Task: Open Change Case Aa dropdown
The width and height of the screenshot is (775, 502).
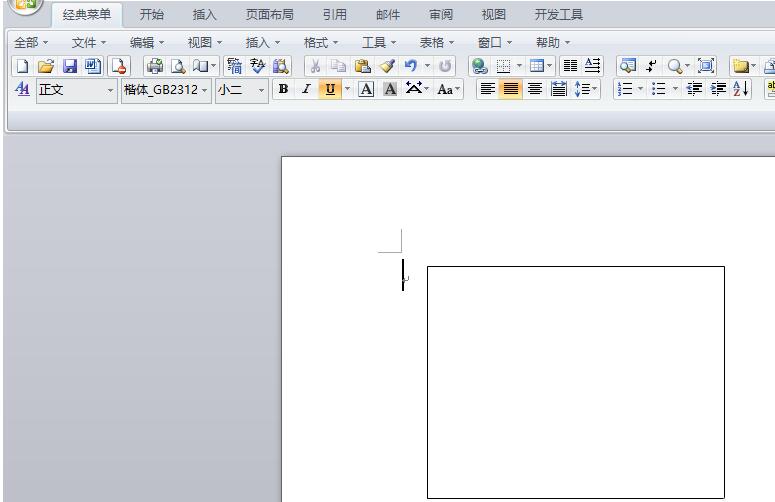Action: coord(448,89)
